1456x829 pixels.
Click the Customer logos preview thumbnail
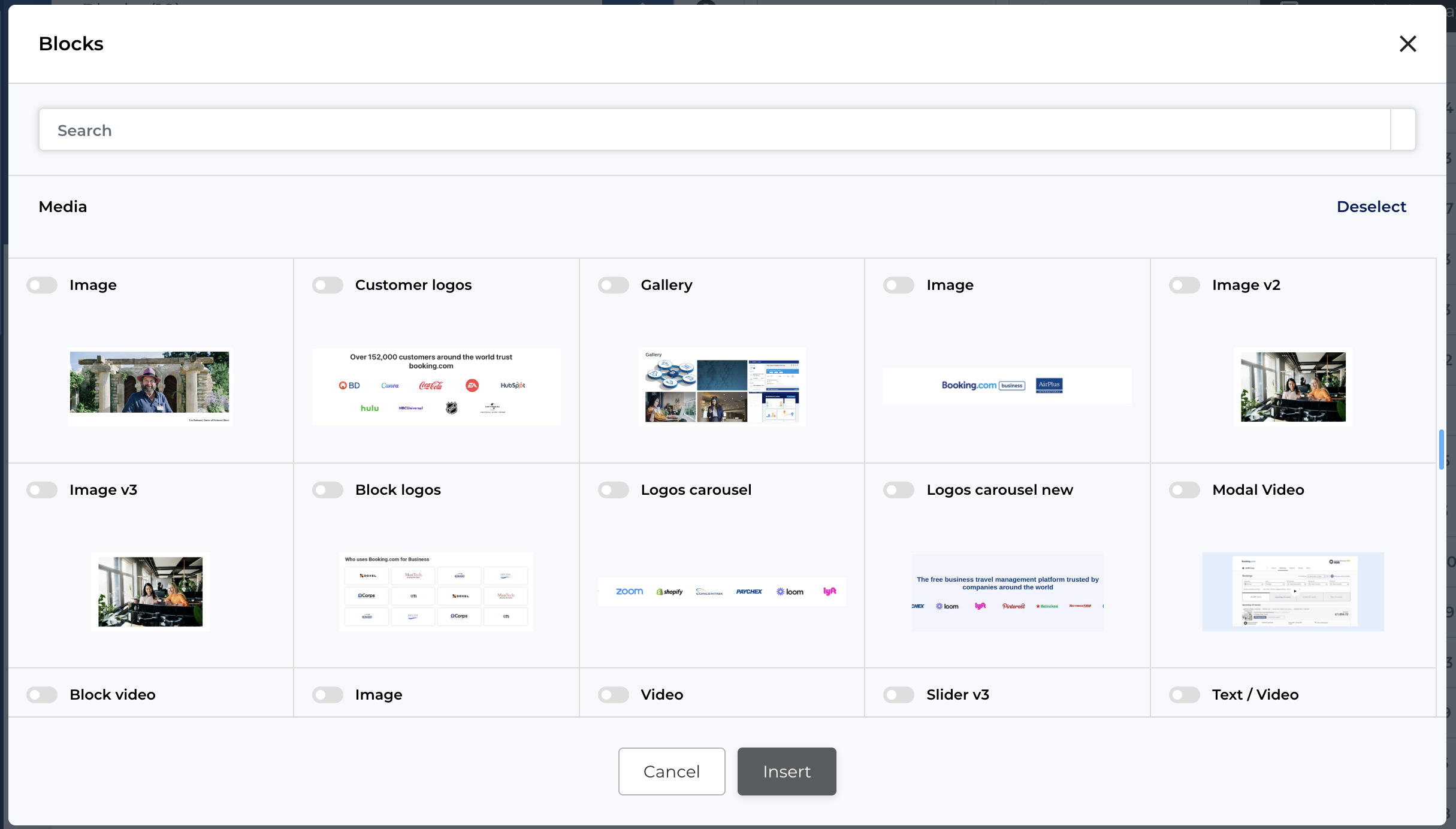click(436, 387)
